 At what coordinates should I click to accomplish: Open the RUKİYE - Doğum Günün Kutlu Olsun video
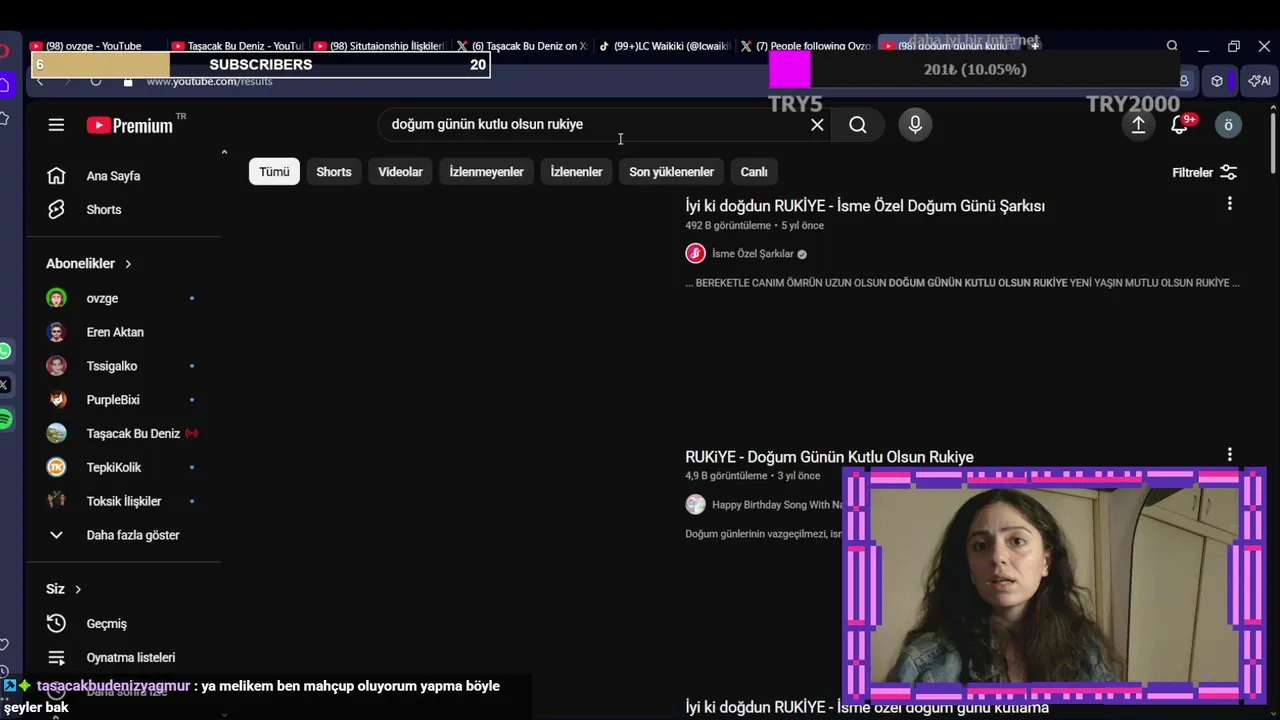tap(829, 457)
